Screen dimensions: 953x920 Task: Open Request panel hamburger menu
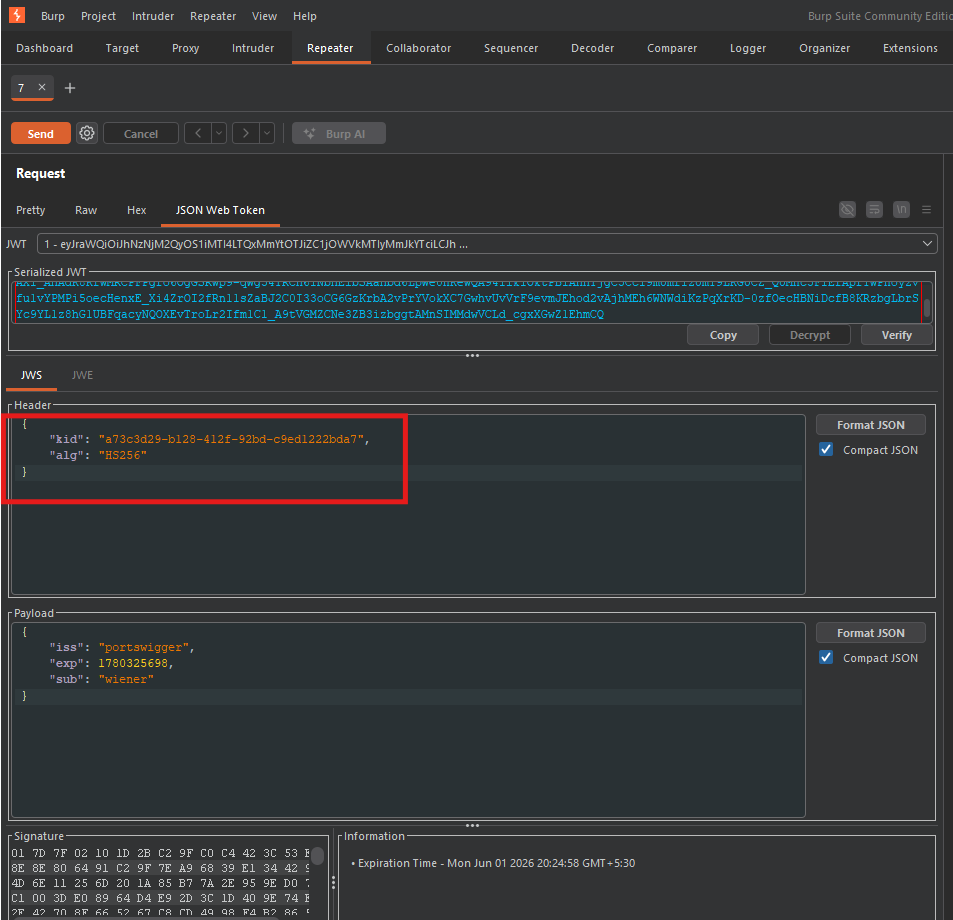point(926,210)
